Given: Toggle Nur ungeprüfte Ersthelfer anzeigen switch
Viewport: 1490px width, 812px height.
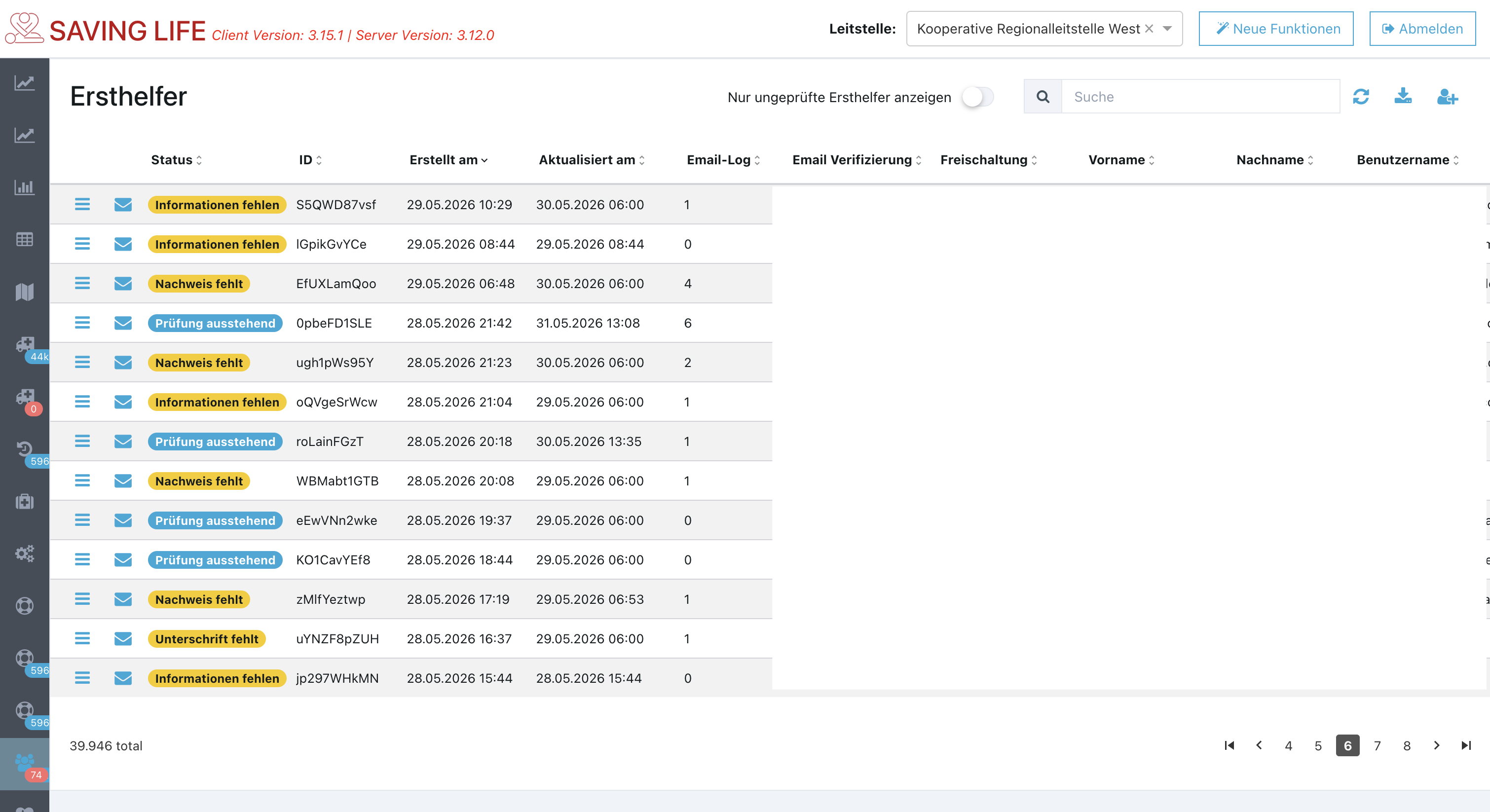Looking at the screenshot, I should tap(977, 97).
